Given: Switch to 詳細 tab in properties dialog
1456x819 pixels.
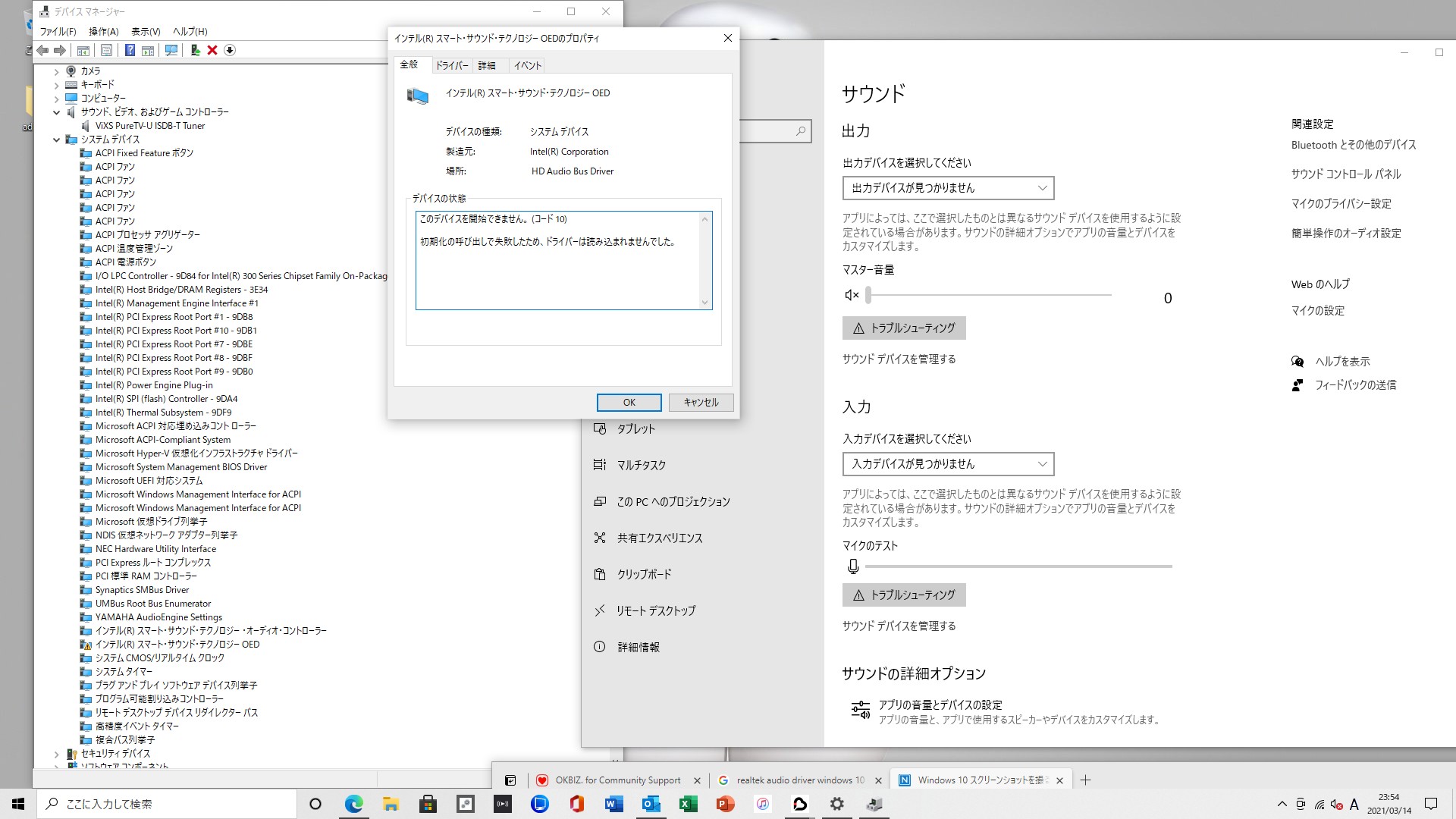Looking at the screenshot, I should coord(487,66).
